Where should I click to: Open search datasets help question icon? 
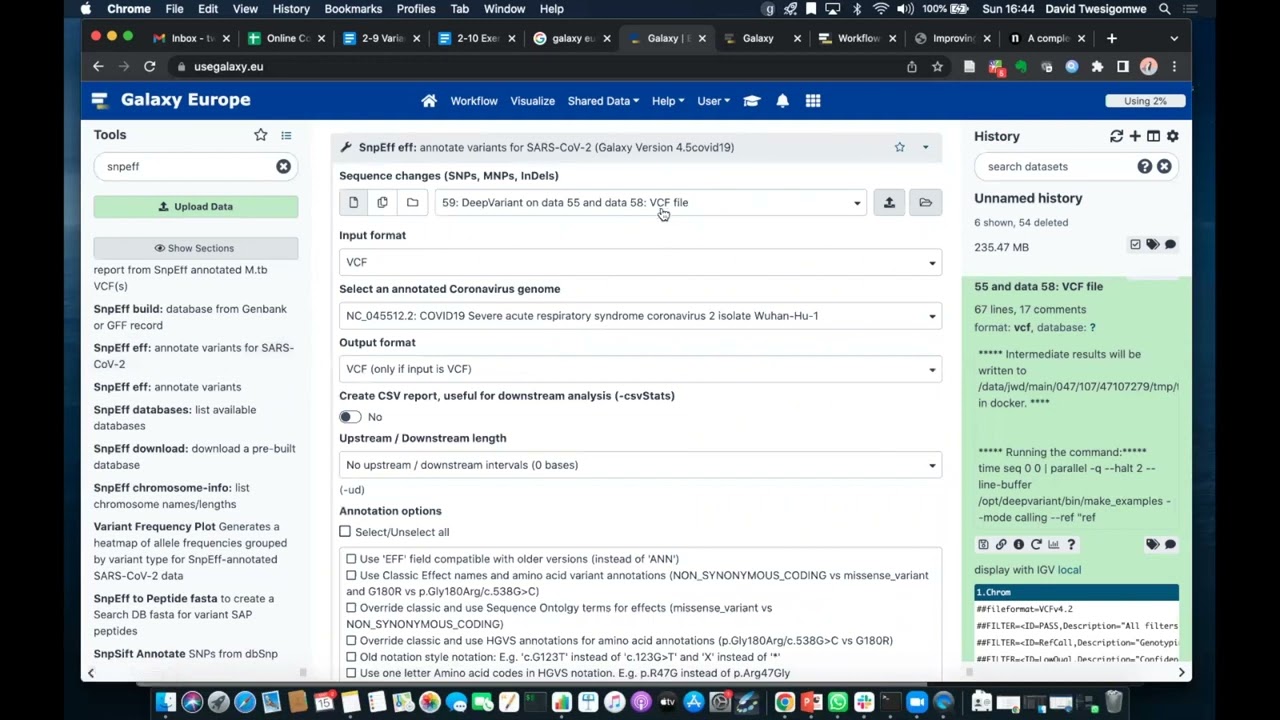pos(1145,167)
